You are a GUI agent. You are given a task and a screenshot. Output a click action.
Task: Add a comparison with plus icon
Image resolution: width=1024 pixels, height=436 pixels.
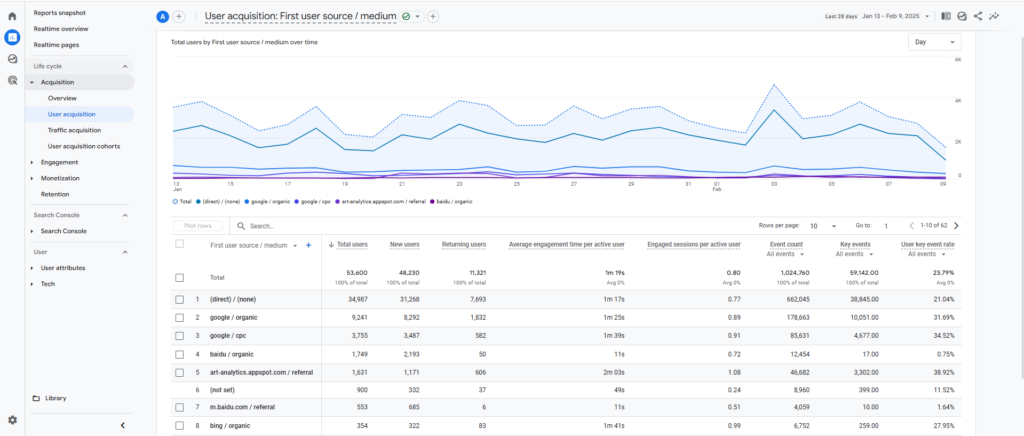point(179,17)
